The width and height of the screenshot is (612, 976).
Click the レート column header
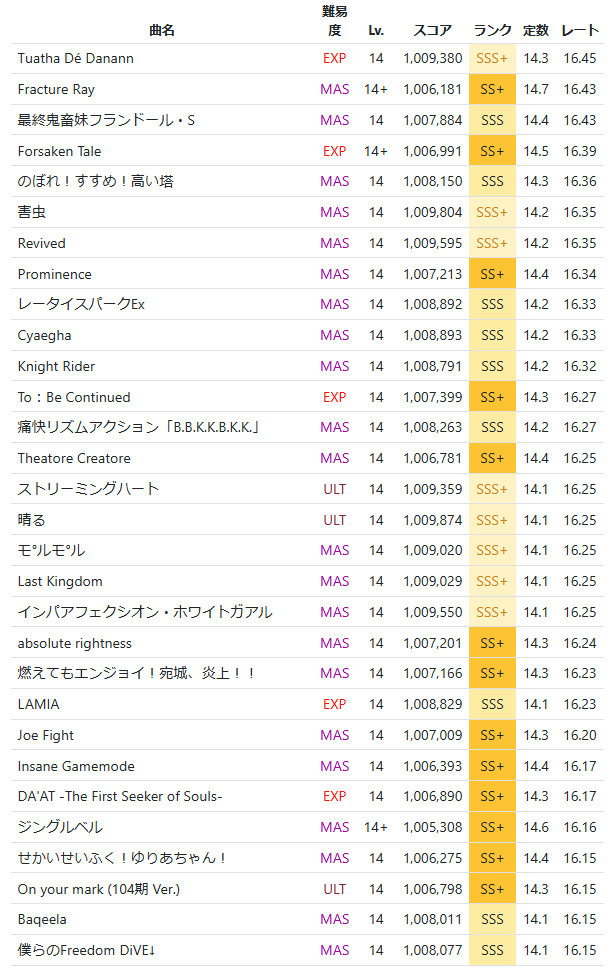pyautogui.click(x=580, y=30)
